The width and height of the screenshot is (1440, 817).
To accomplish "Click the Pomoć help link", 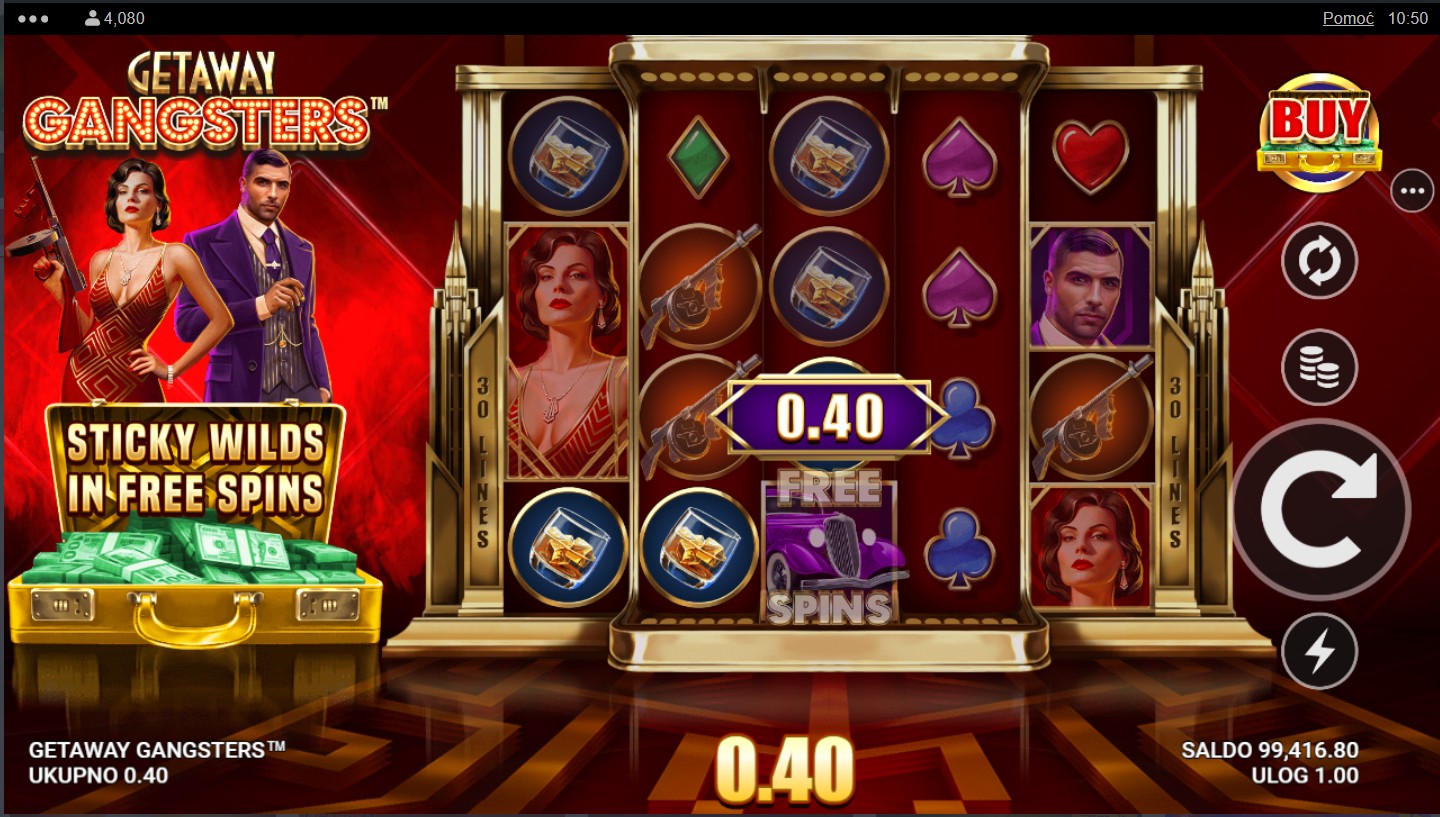I will [x=1348, y=18].
